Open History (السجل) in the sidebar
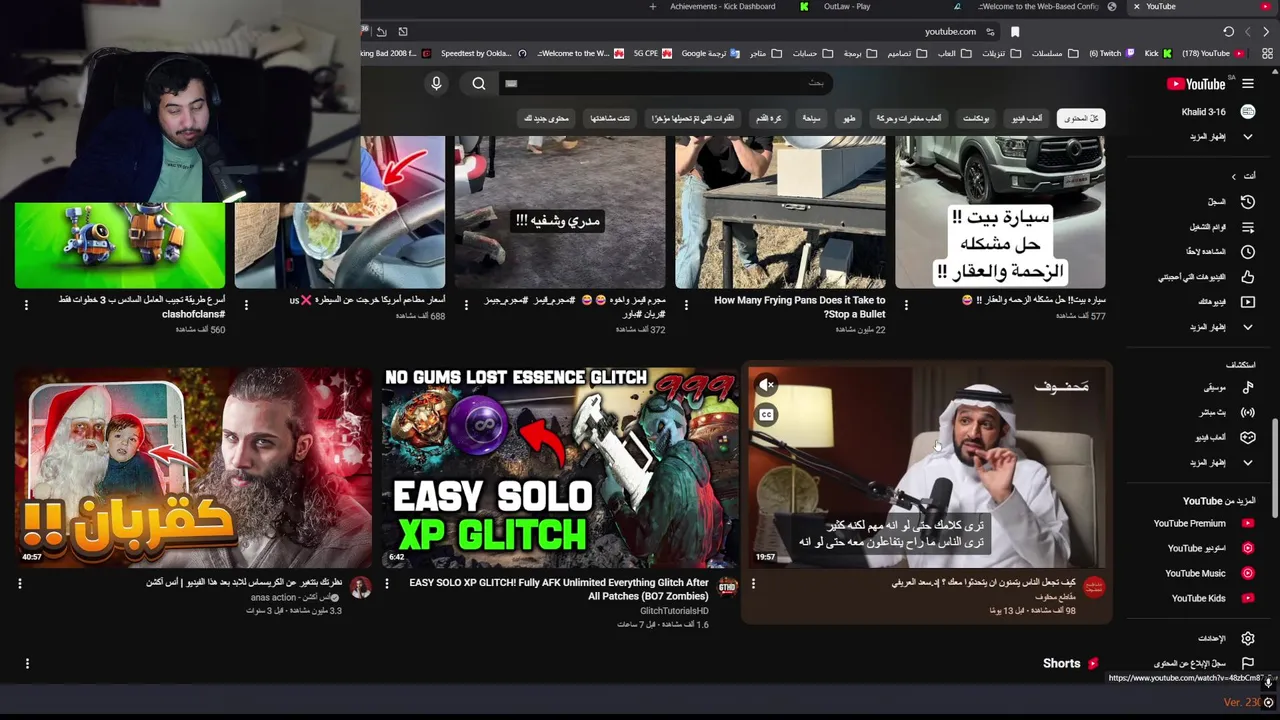Screen dimensions: 1280x720 (1230, 202)
